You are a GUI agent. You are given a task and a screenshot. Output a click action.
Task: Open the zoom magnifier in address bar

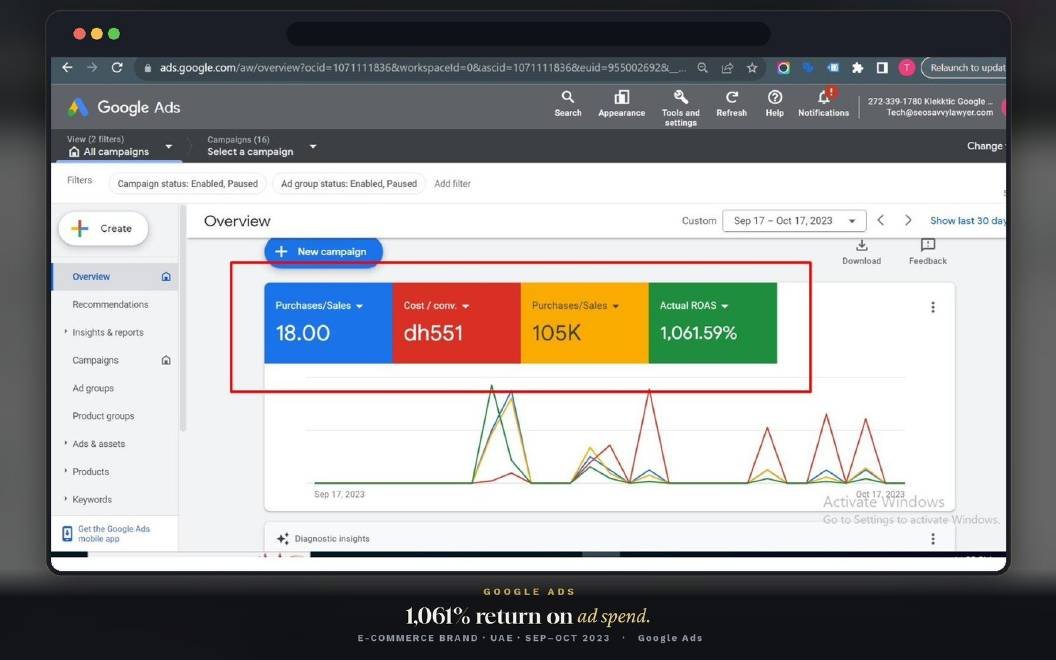pyautogui.click(x=702, y=67)
